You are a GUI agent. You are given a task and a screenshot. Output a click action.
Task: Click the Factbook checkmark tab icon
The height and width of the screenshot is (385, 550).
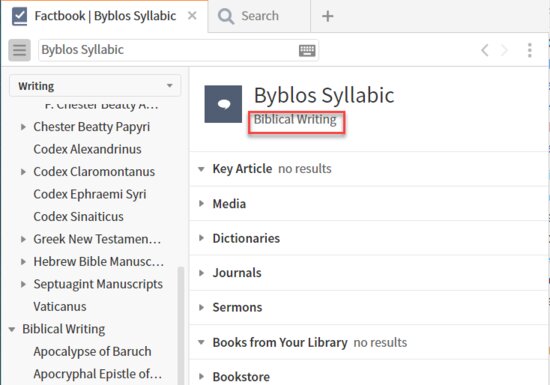[x=19, y=16]
